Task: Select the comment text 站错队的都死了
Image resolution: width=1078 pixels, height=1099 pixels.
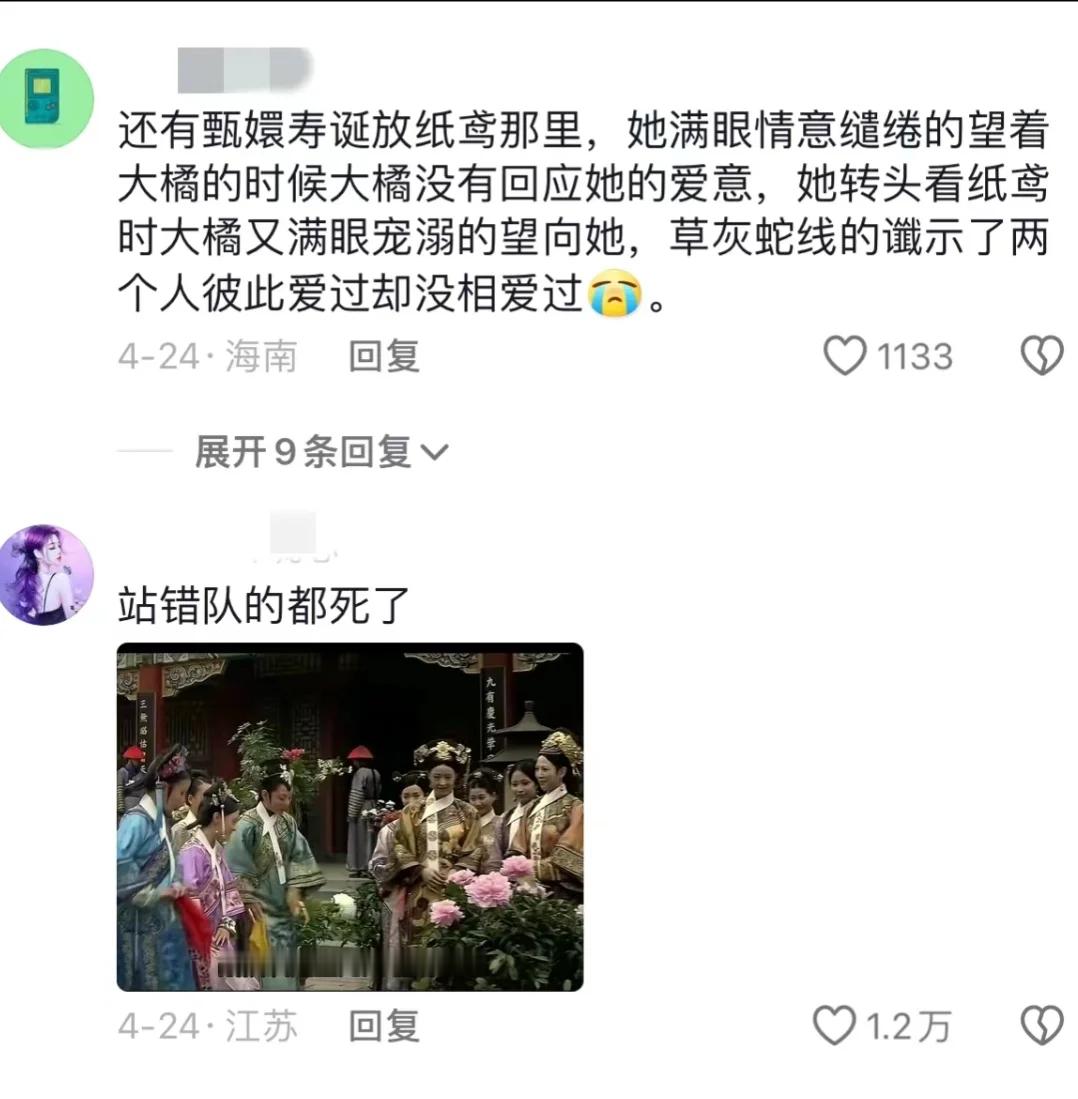Action: point(263,606)
